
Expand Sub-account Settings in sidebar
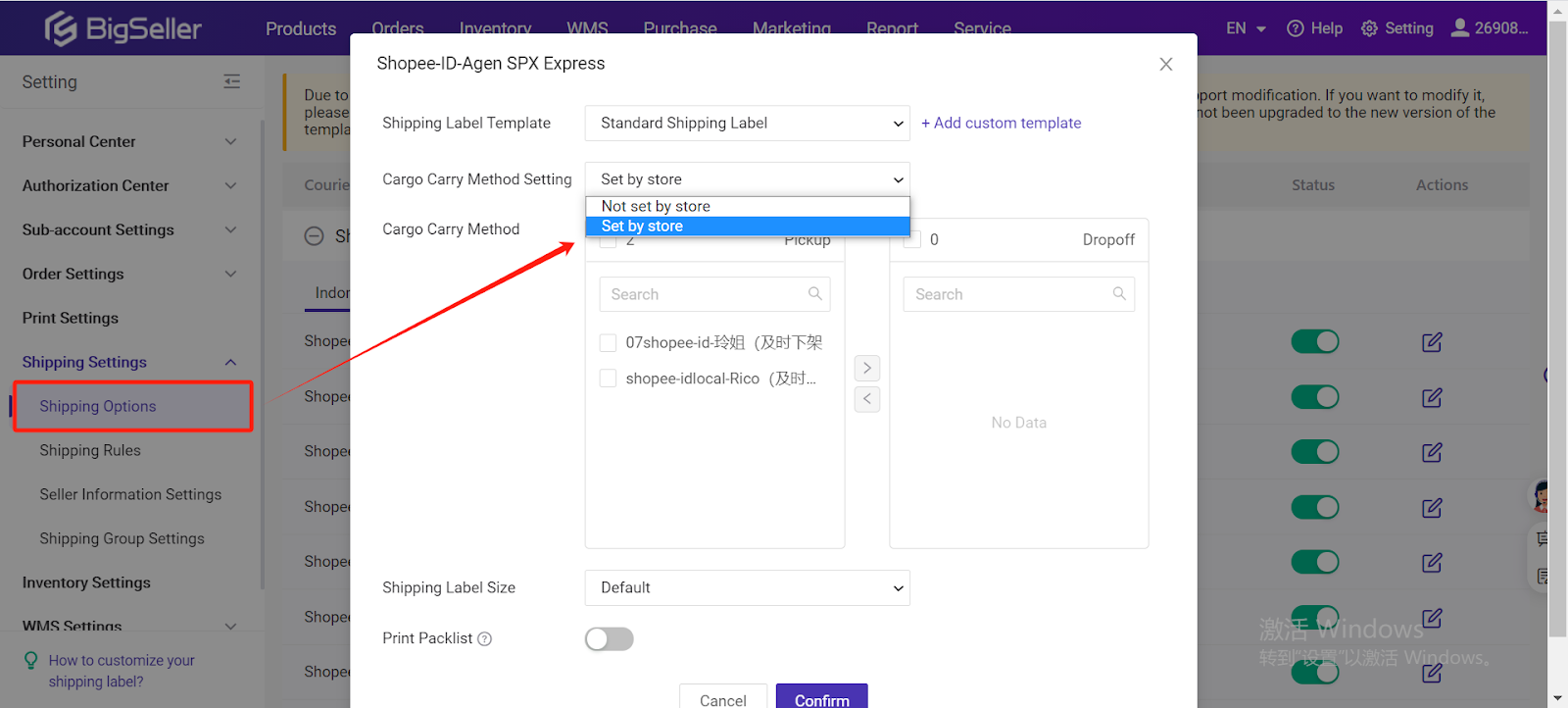tap(129, 229)
